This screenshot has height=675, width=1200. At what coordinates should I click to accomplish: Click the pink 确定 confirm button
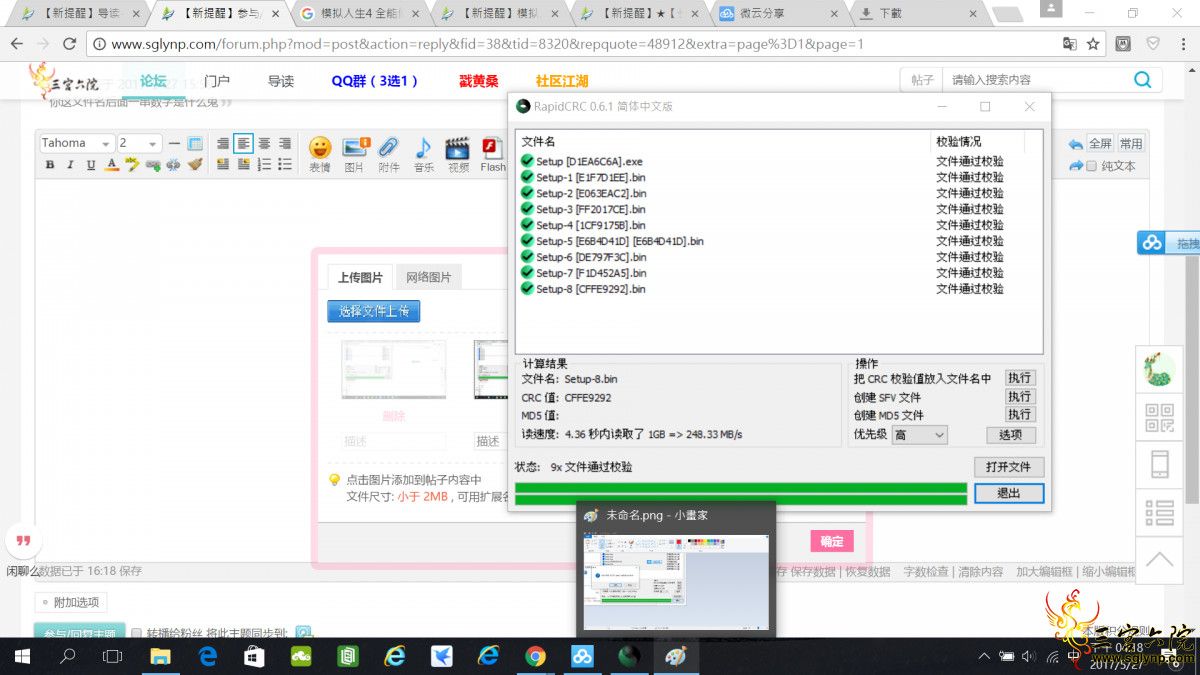[832, 541]
